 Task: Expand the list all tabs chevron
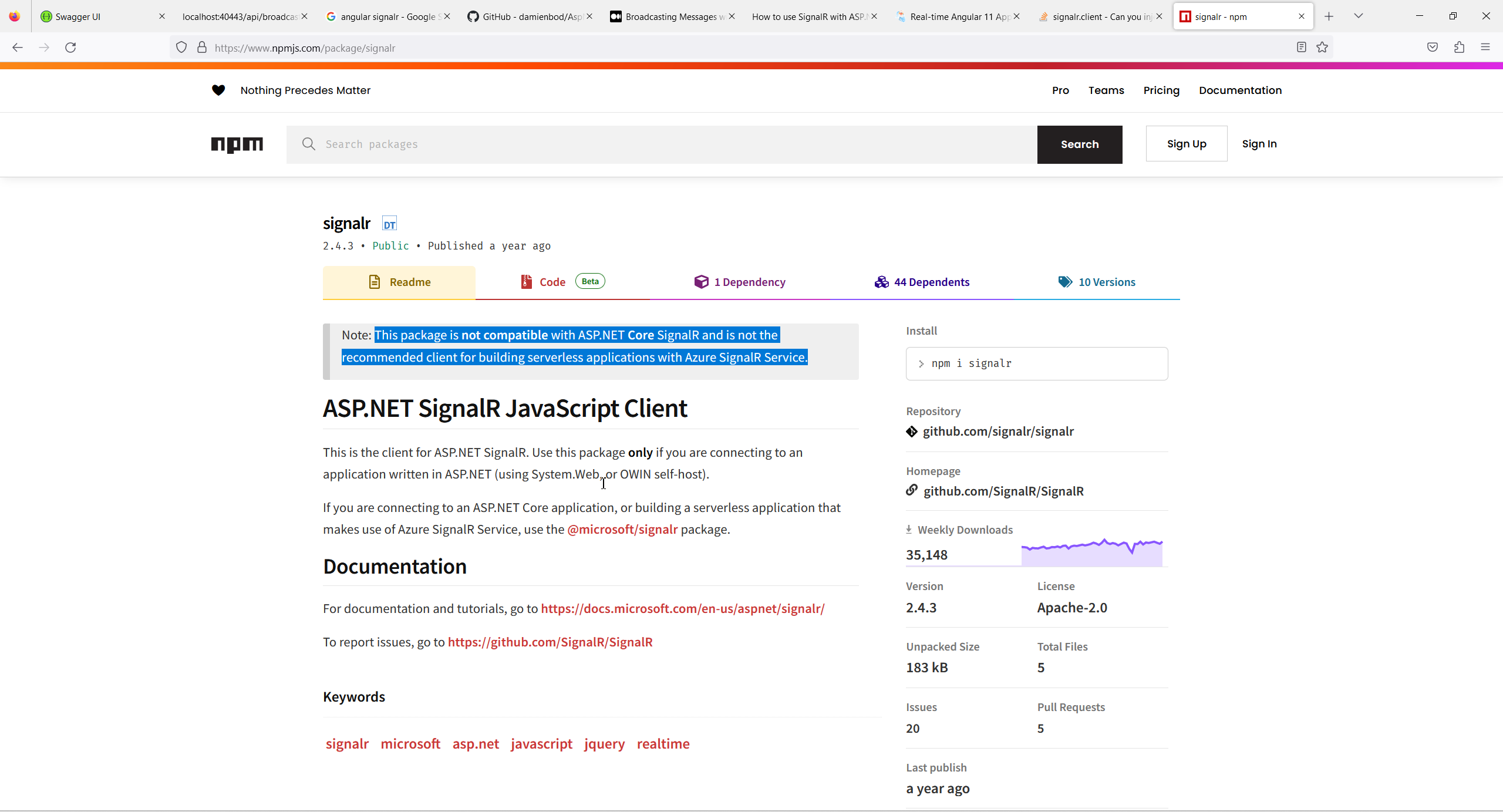click(1359, 16)
